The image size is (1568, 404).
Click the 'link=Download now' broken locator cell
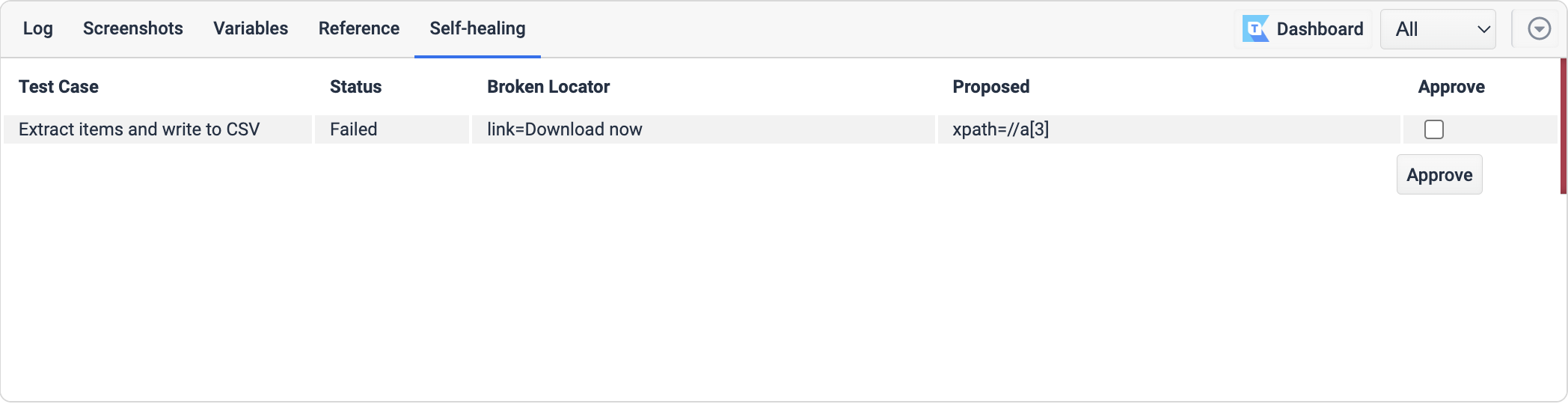pyautogui.click(x=565, y=129)
